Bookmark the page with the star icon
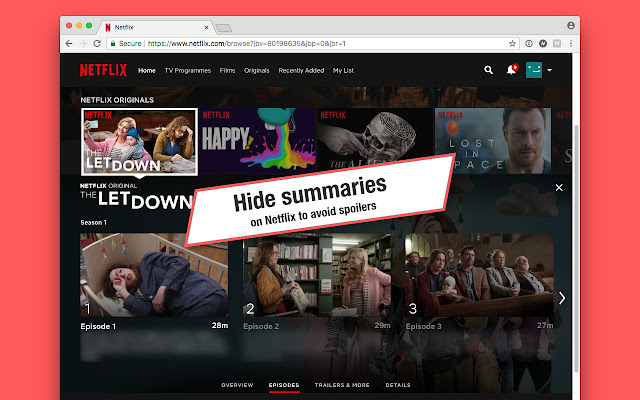Screen dimensions: 640x400 (512, 43)
